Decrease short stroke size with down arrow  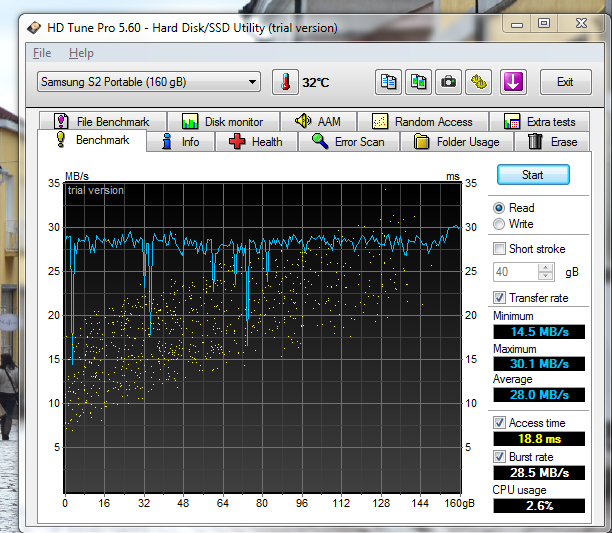[x=546, y=276]
